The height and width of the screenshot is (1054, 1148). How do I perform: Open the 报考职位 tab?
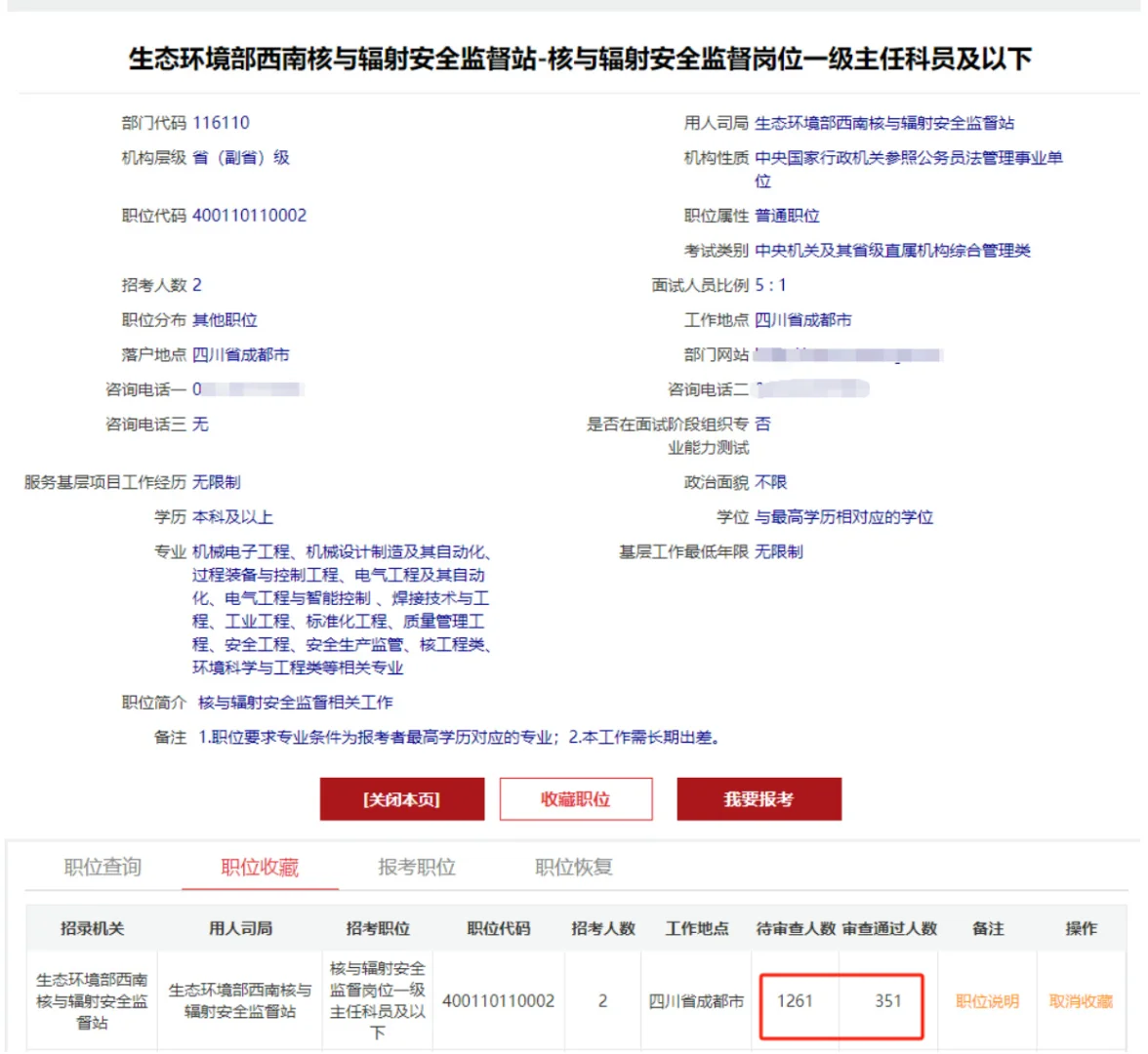point(417,868)
